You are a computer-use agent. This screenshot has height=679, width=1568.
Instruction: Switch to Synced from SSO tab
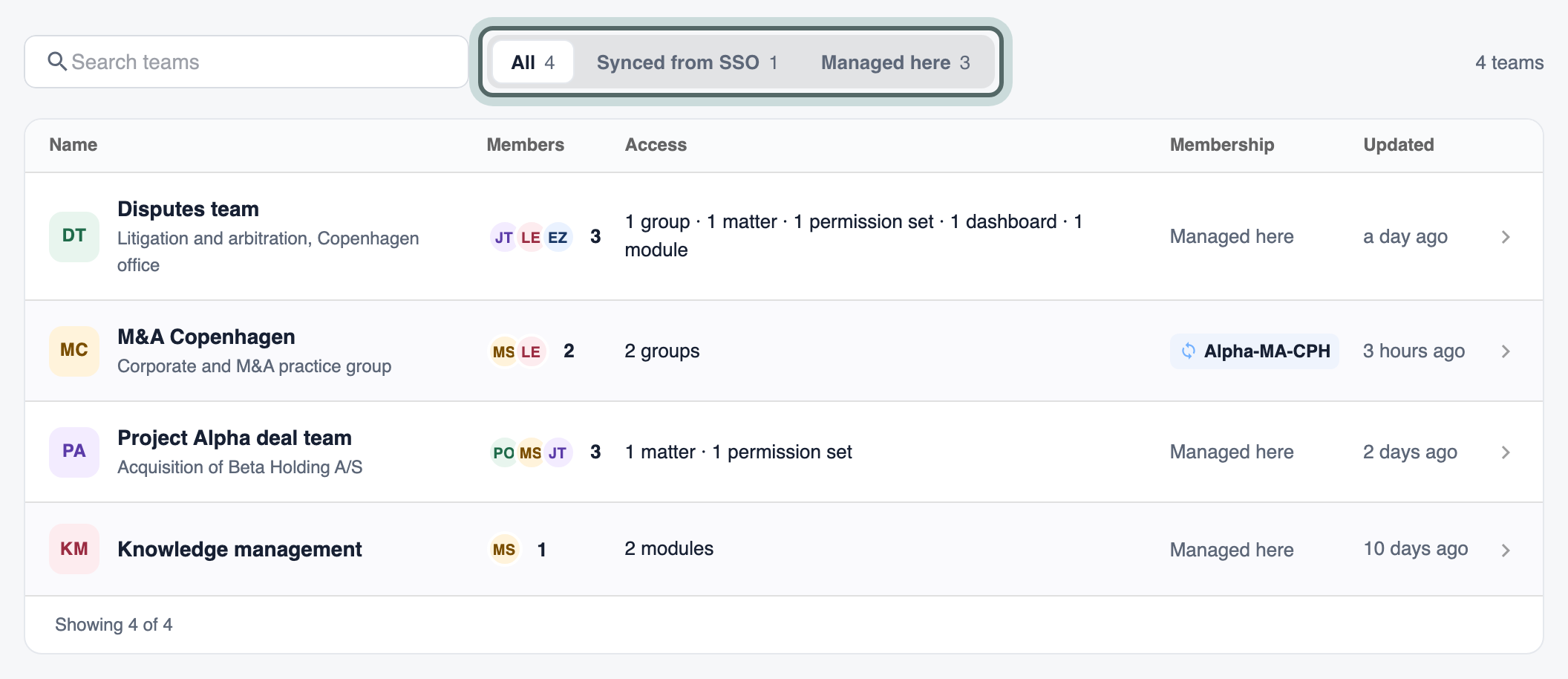point(687,62)
